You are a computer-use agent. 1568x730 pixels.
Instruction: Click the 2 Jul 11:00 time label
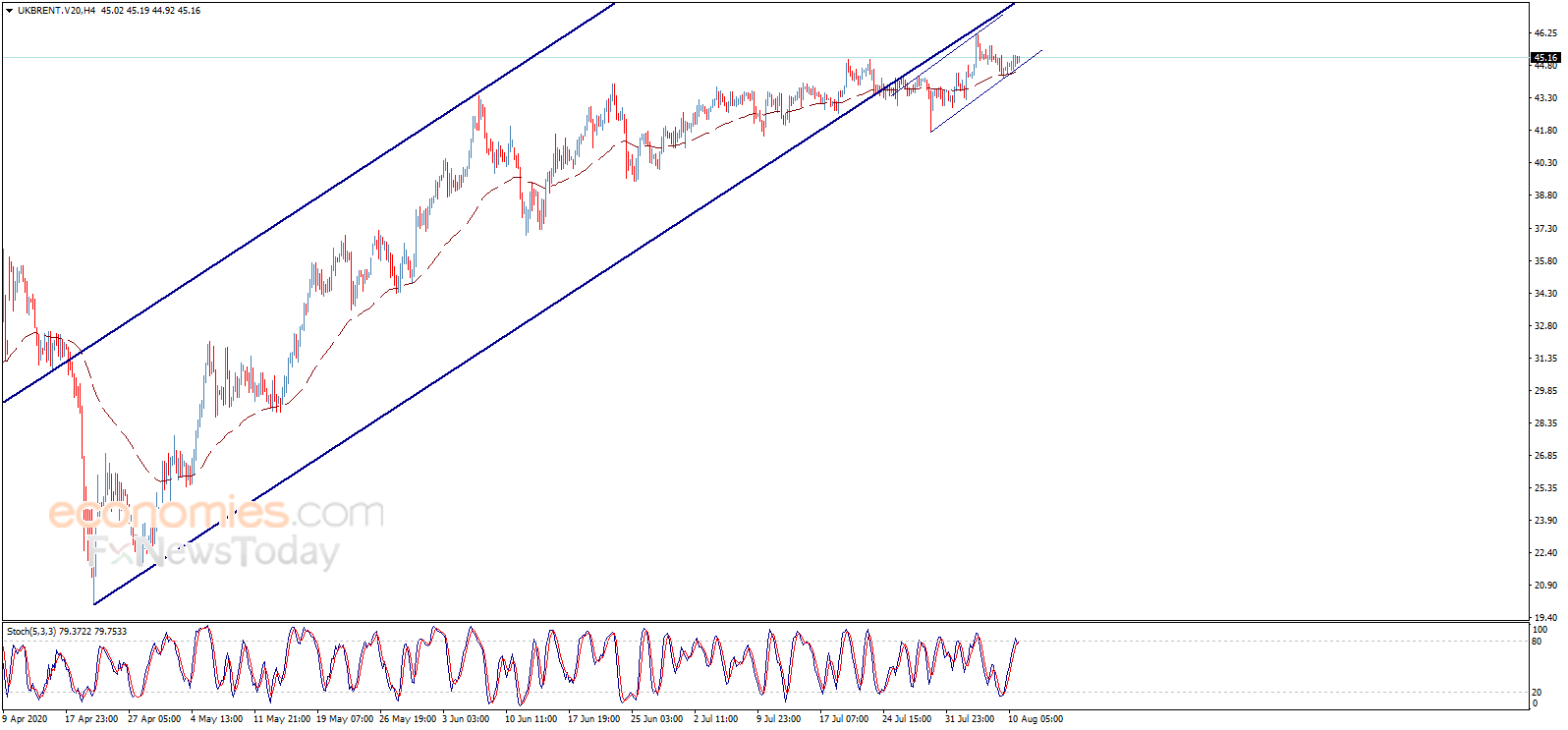(x=716, y=719)
